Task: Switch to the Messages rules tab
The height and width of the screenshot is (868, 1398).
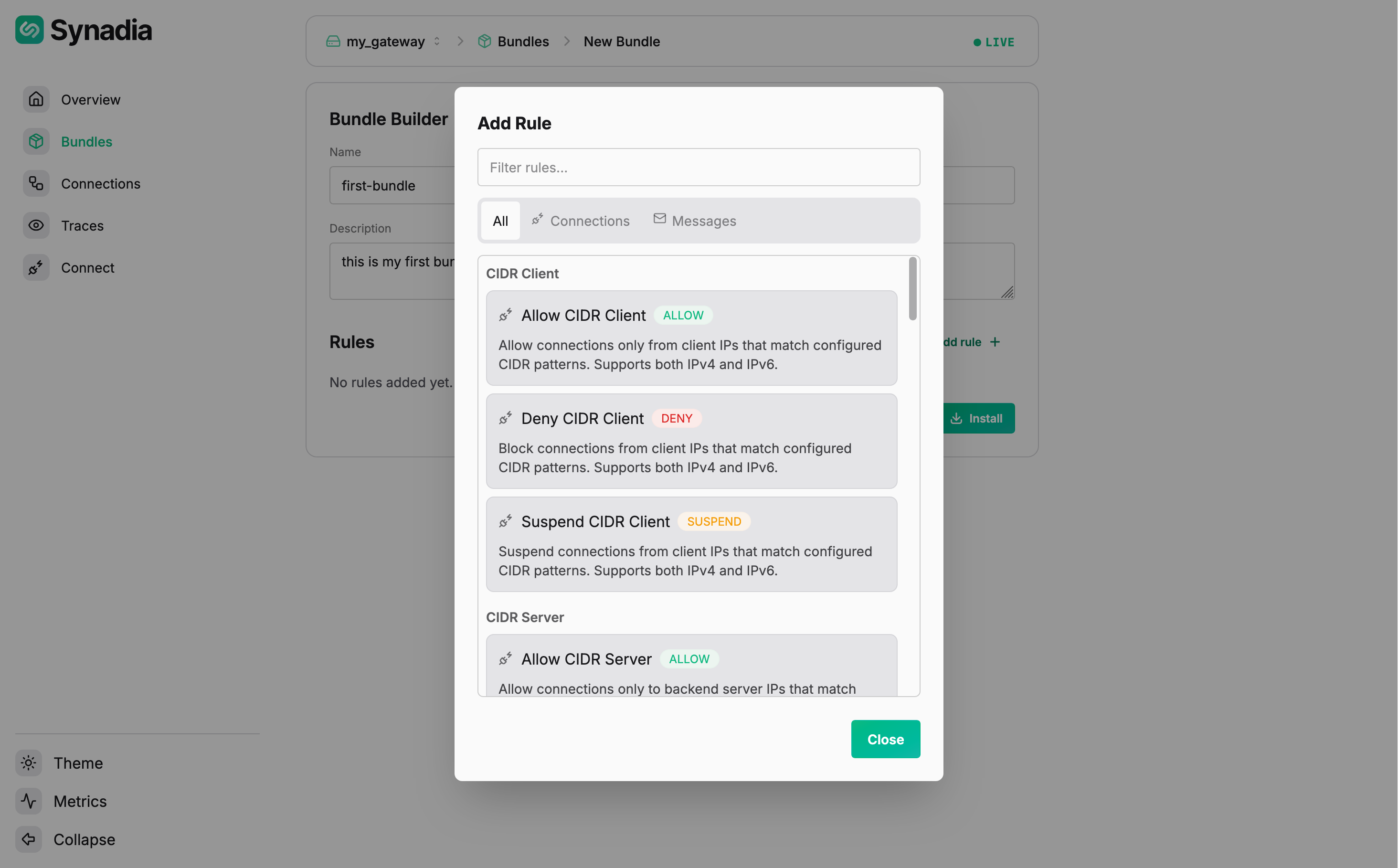Action: [695, 221]
